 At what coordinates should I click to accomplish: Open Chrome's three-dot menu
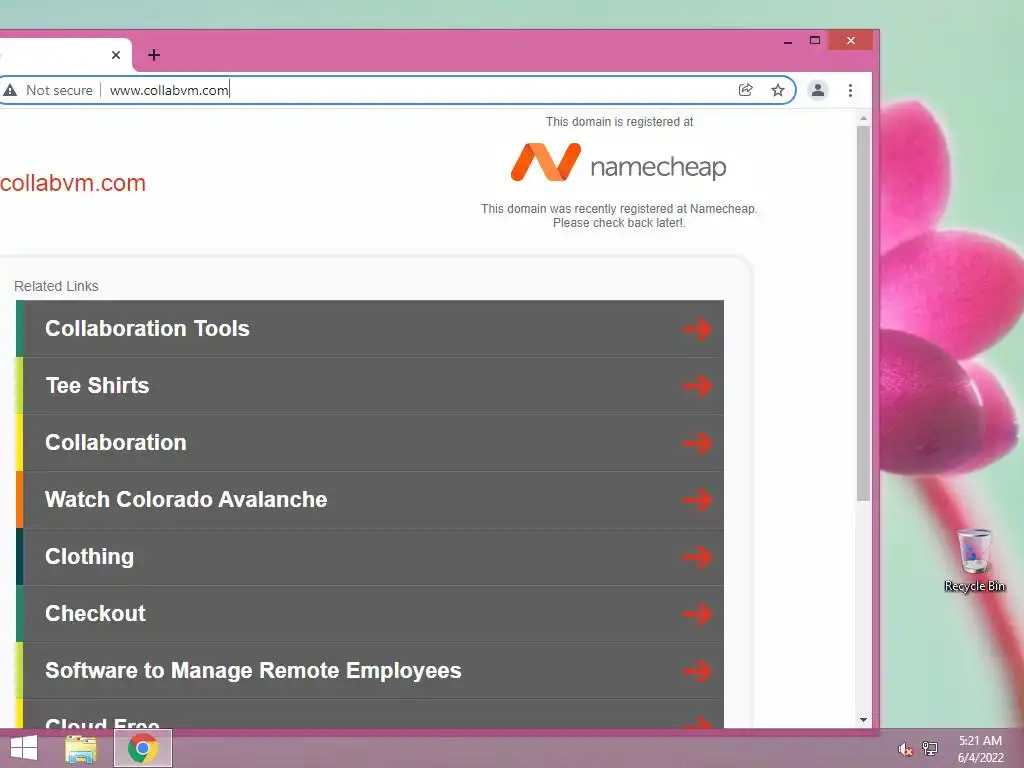[x=850, y=90]
